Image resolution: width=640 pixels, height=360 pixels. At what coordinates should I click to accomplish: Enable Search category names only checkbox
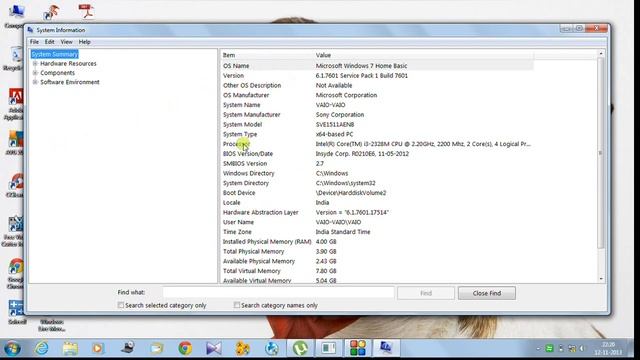236,305
